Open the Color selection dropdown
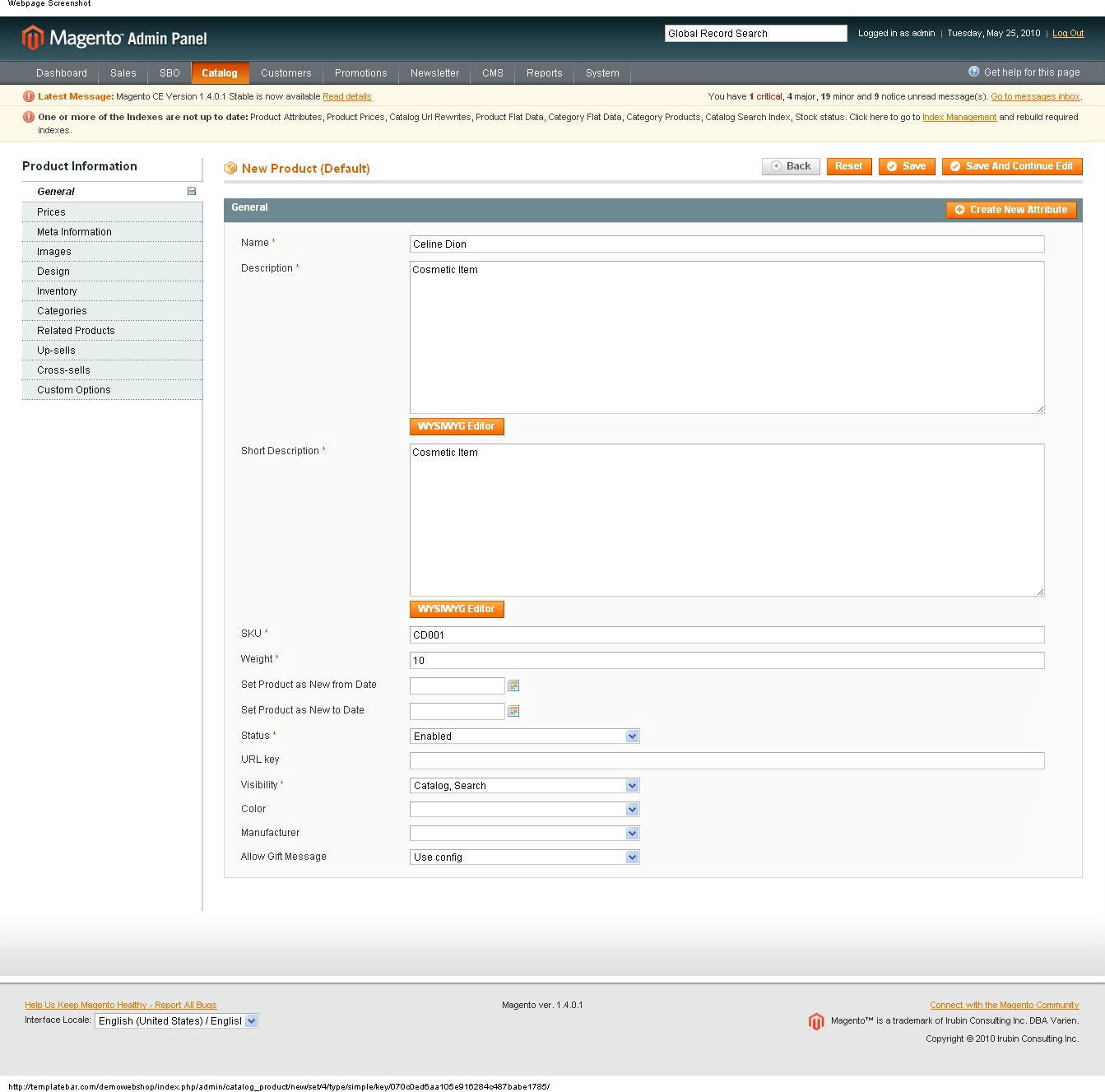1105x1092 pixels. [x=632, y=809]
